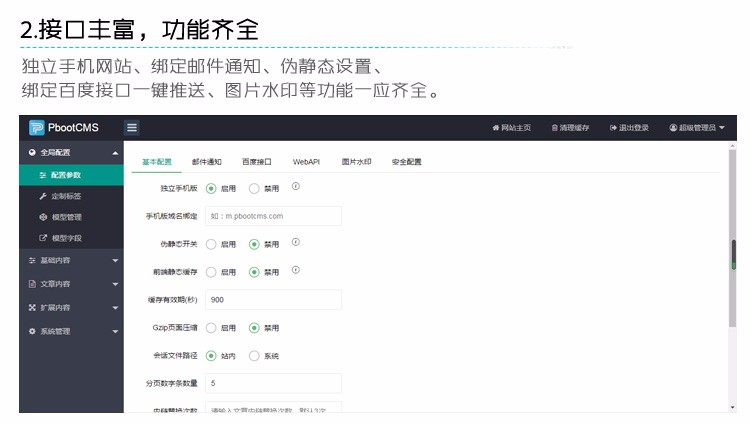Toggle the sidebar with the hamburger menu icon

click(132, 127)
